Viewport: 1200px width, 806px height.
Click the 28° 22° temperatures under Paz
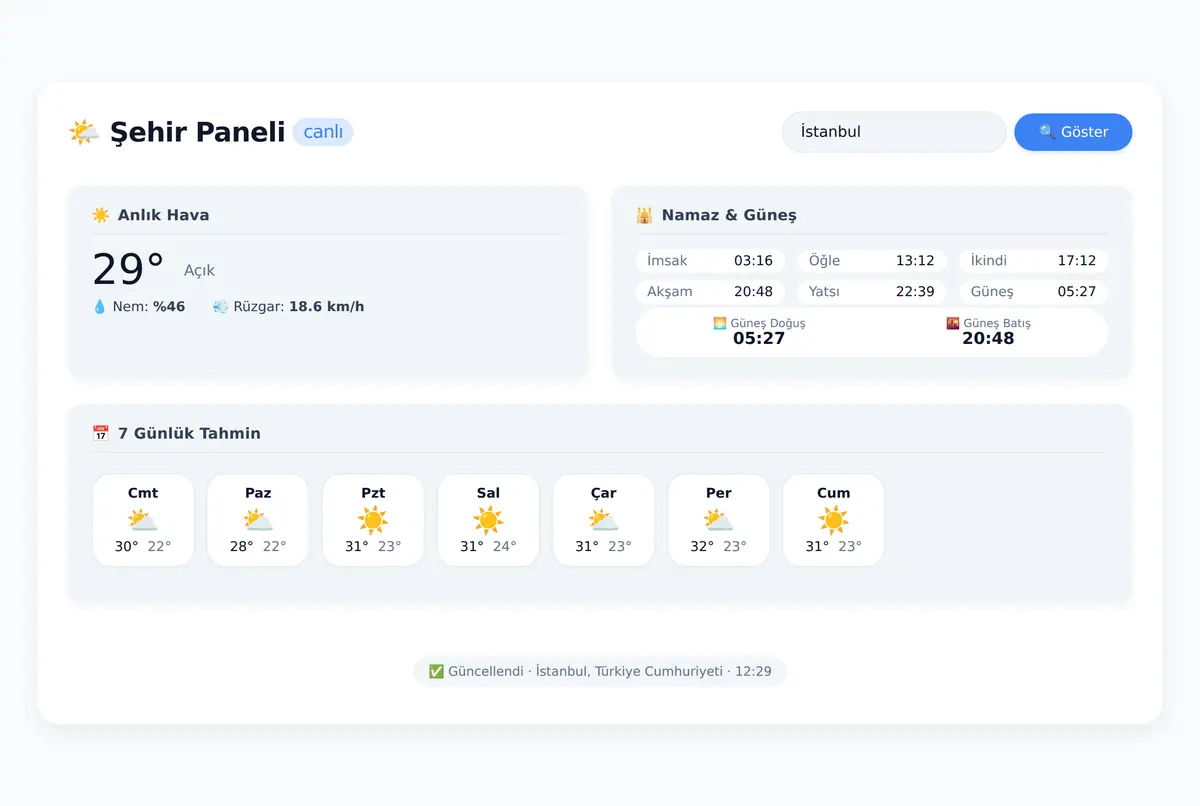258,547
